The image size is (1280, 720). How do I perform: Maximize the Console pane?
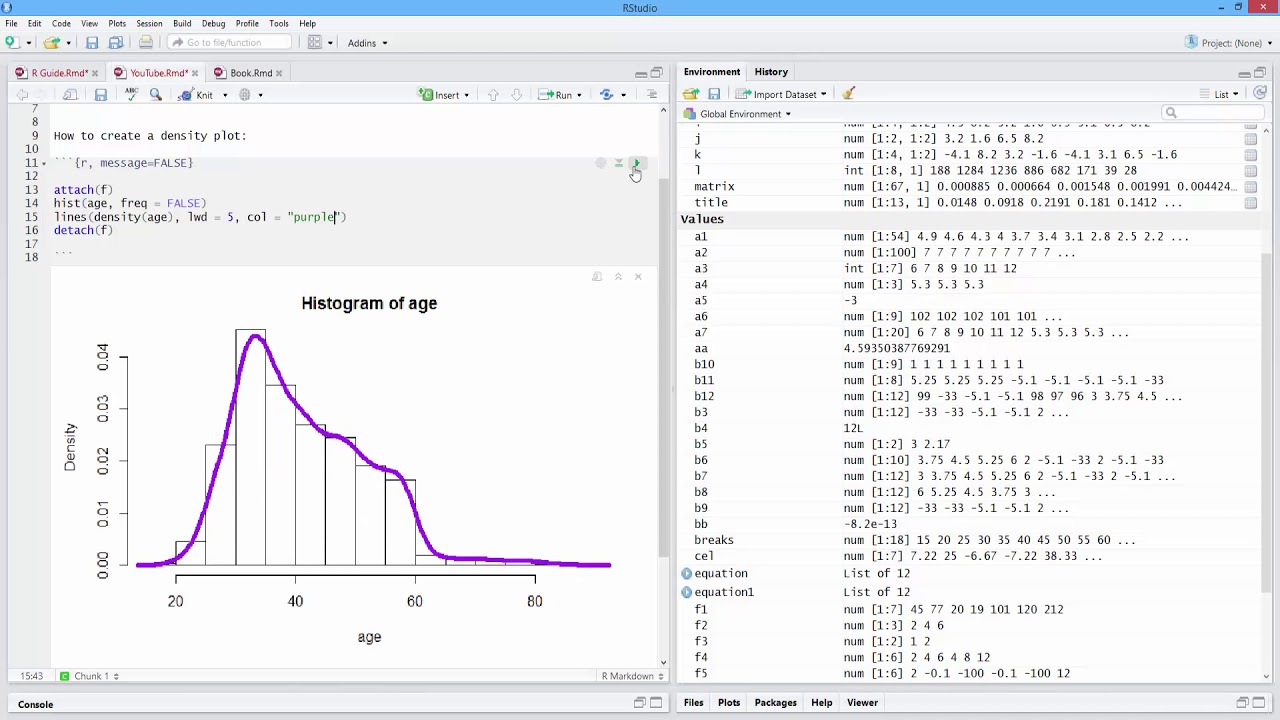(656, 703)
